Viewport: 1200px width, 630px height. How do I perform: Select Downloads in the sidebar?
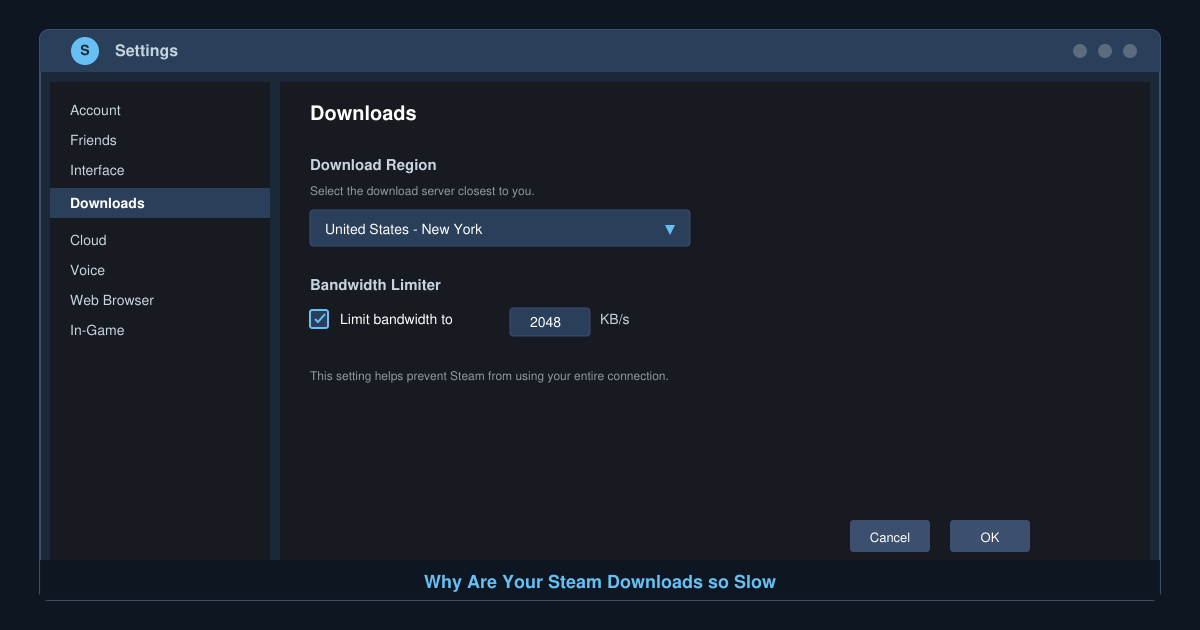(160, 203)
